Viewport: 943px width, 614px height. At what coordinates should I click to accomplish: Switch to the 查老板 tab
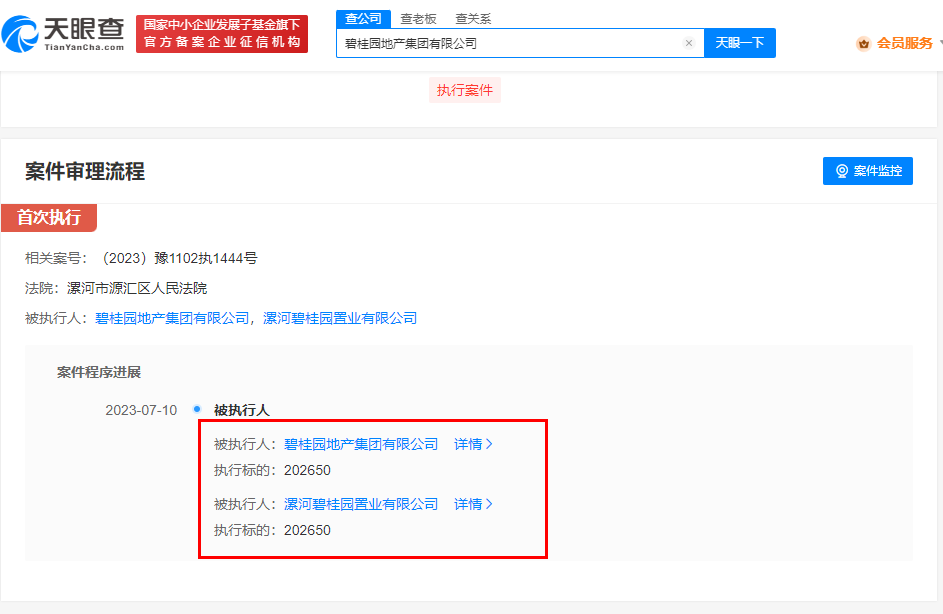pos(419,19)
